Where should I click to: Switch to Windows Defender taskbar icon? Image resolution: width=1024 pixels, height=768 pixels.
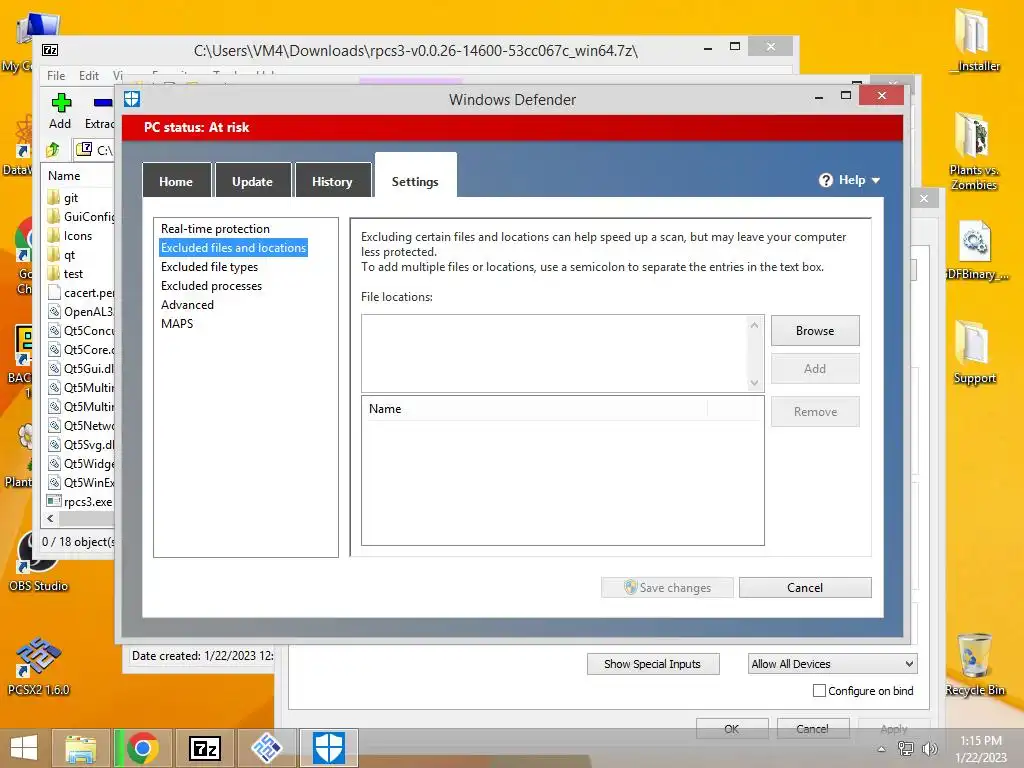pyautogui.click(x=328, y=748)
